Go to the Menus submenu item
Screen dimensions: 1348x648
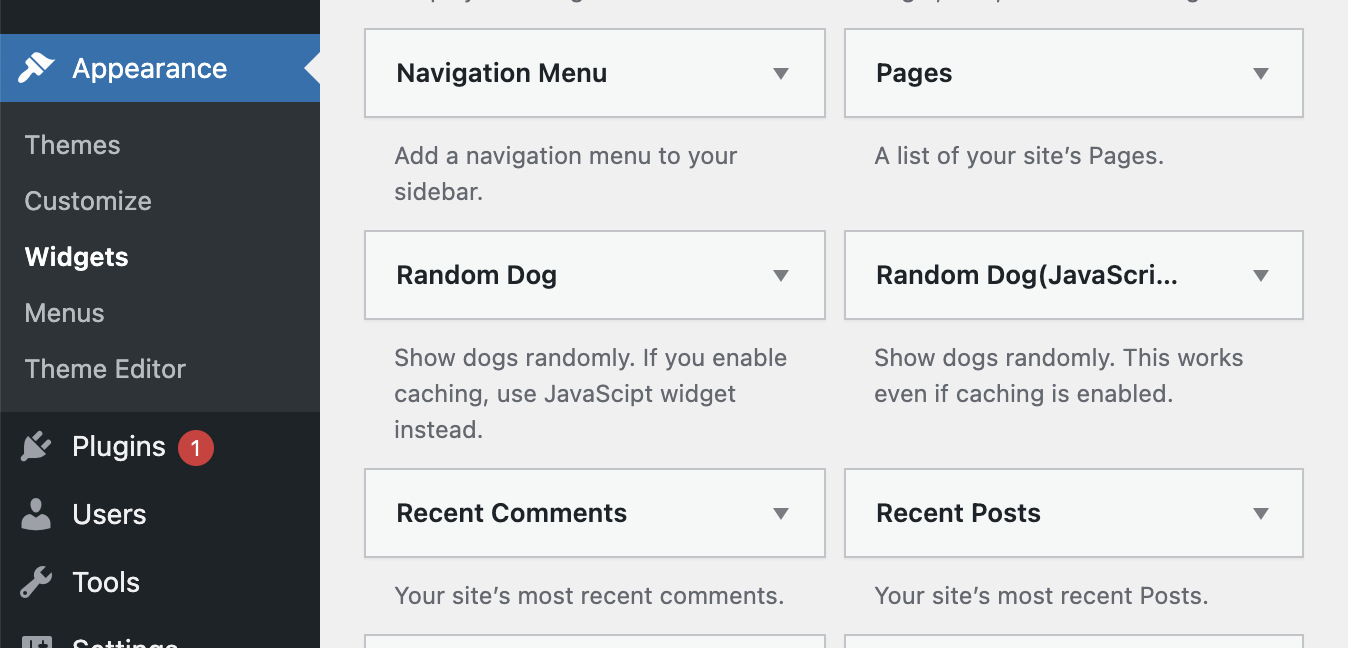point(65,313)
